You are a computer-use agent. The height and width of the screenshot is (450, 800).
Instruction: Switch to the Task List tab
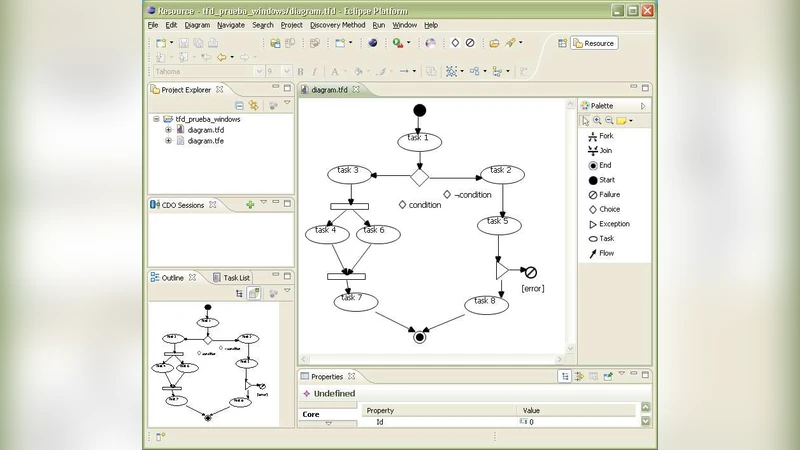click(x=236, y=277)
